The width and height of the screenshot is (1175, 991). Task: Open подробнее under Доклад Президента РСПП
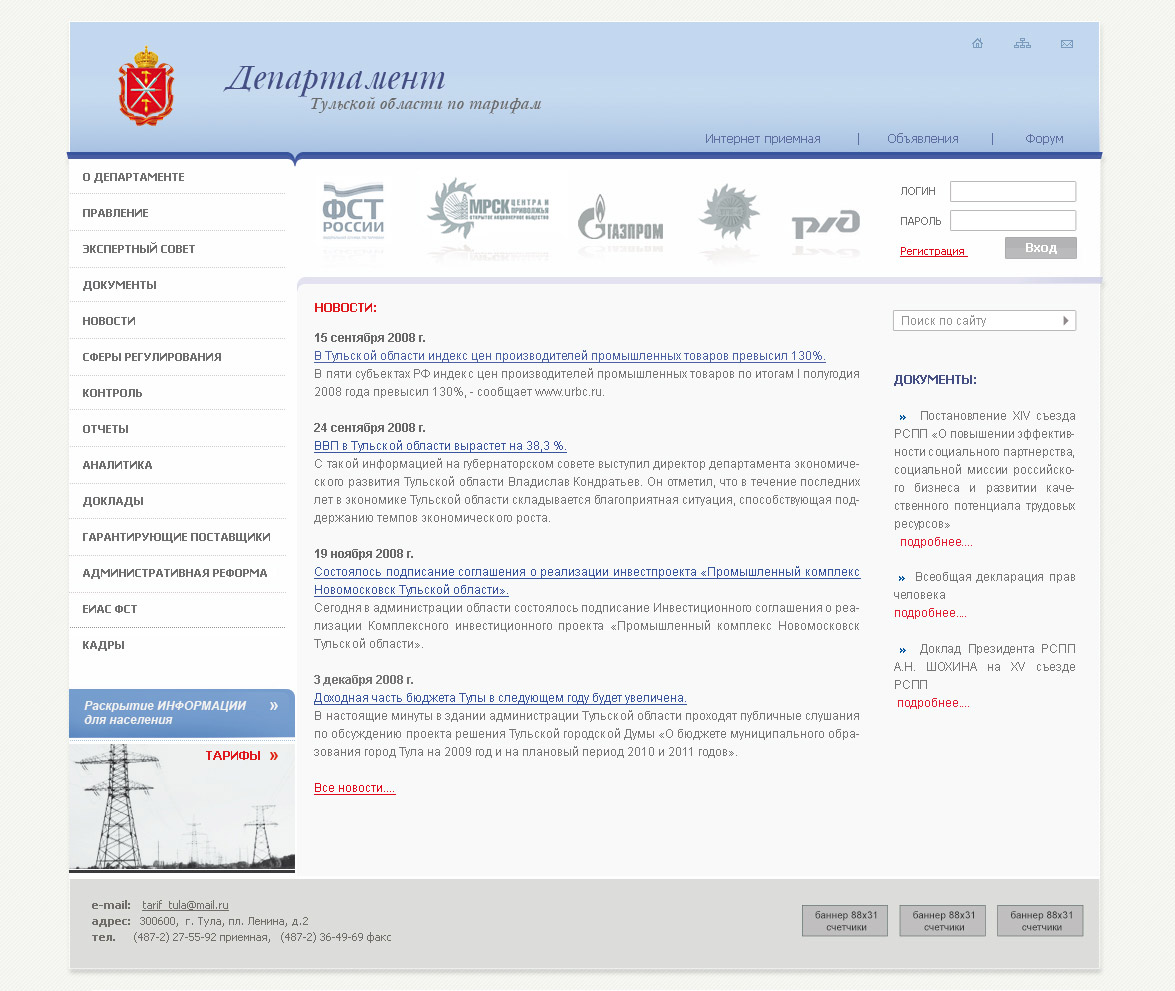(x=933, y=703)
